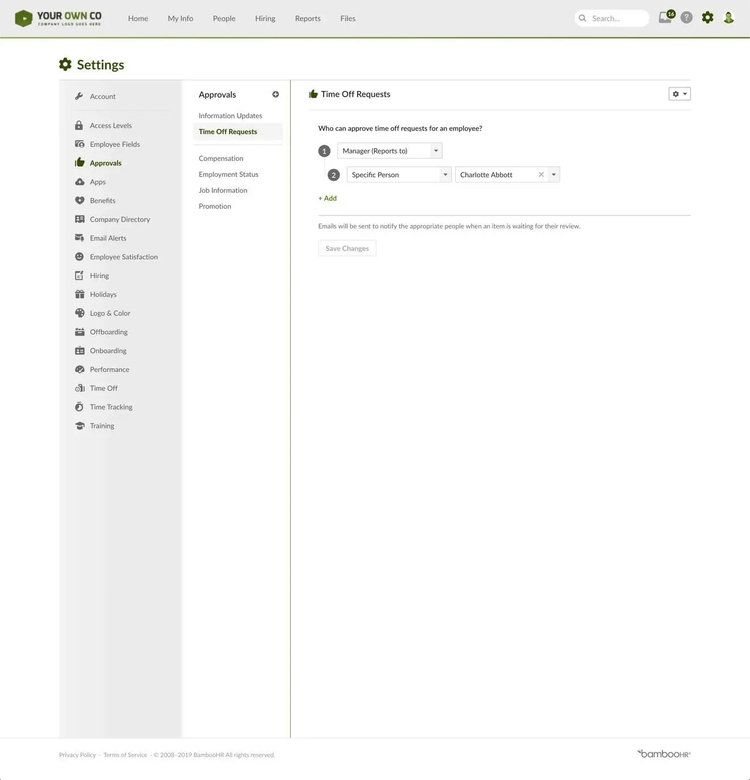Open Training settings label
This screenshot has height=780, width=750.
click(102, 426)
